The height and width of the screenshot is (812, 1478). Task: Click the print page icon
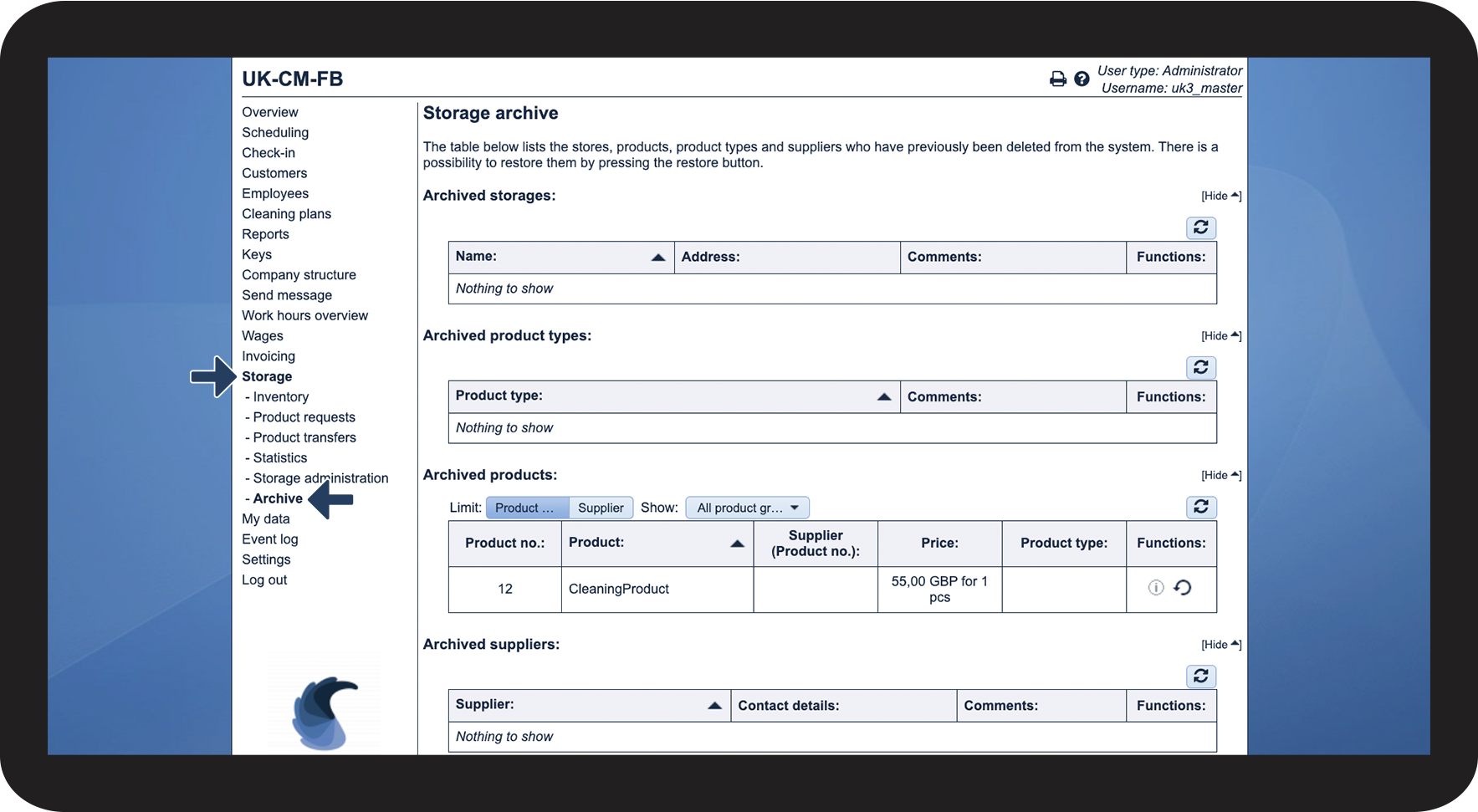pos(1057,79)
